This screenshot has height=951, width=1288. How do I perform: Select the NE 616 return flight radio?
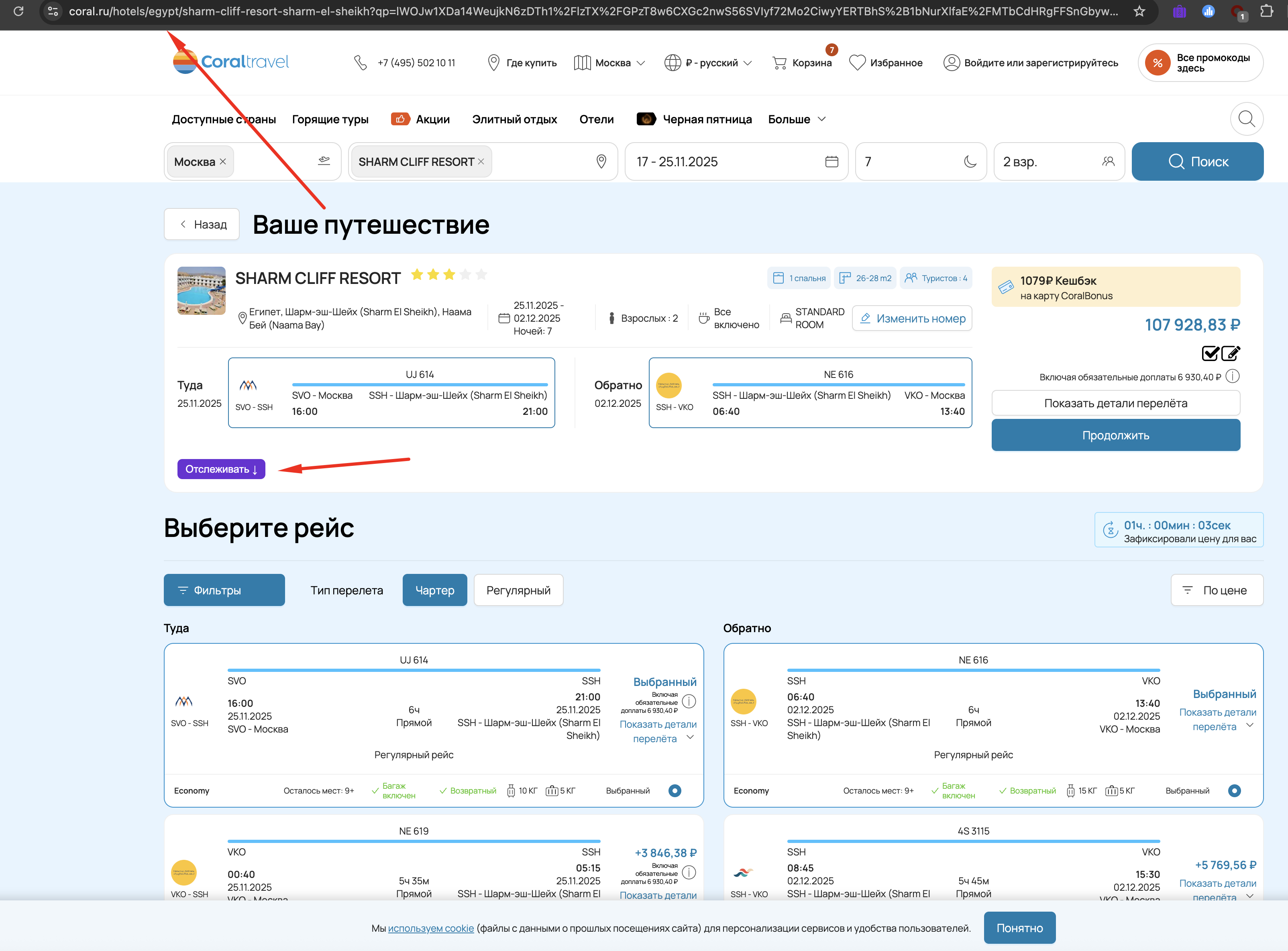click(x=1234, y=790)
